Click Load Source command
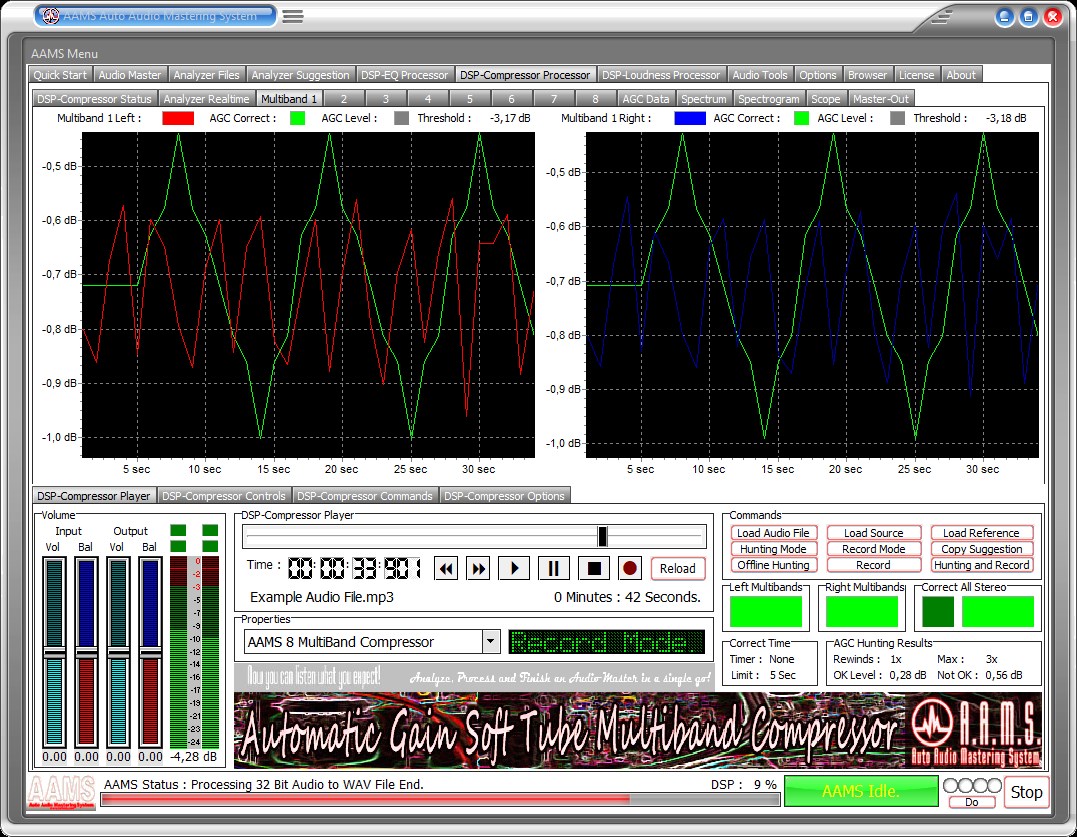 (x=873, y=533)
